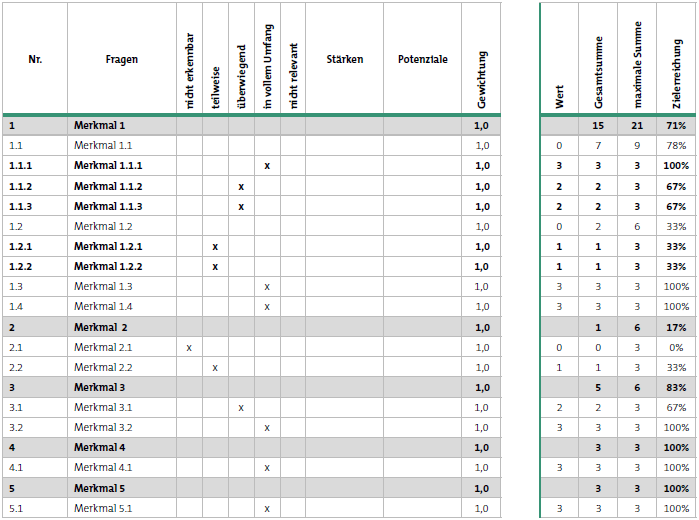Select the Nr. column header

(35, 59)
